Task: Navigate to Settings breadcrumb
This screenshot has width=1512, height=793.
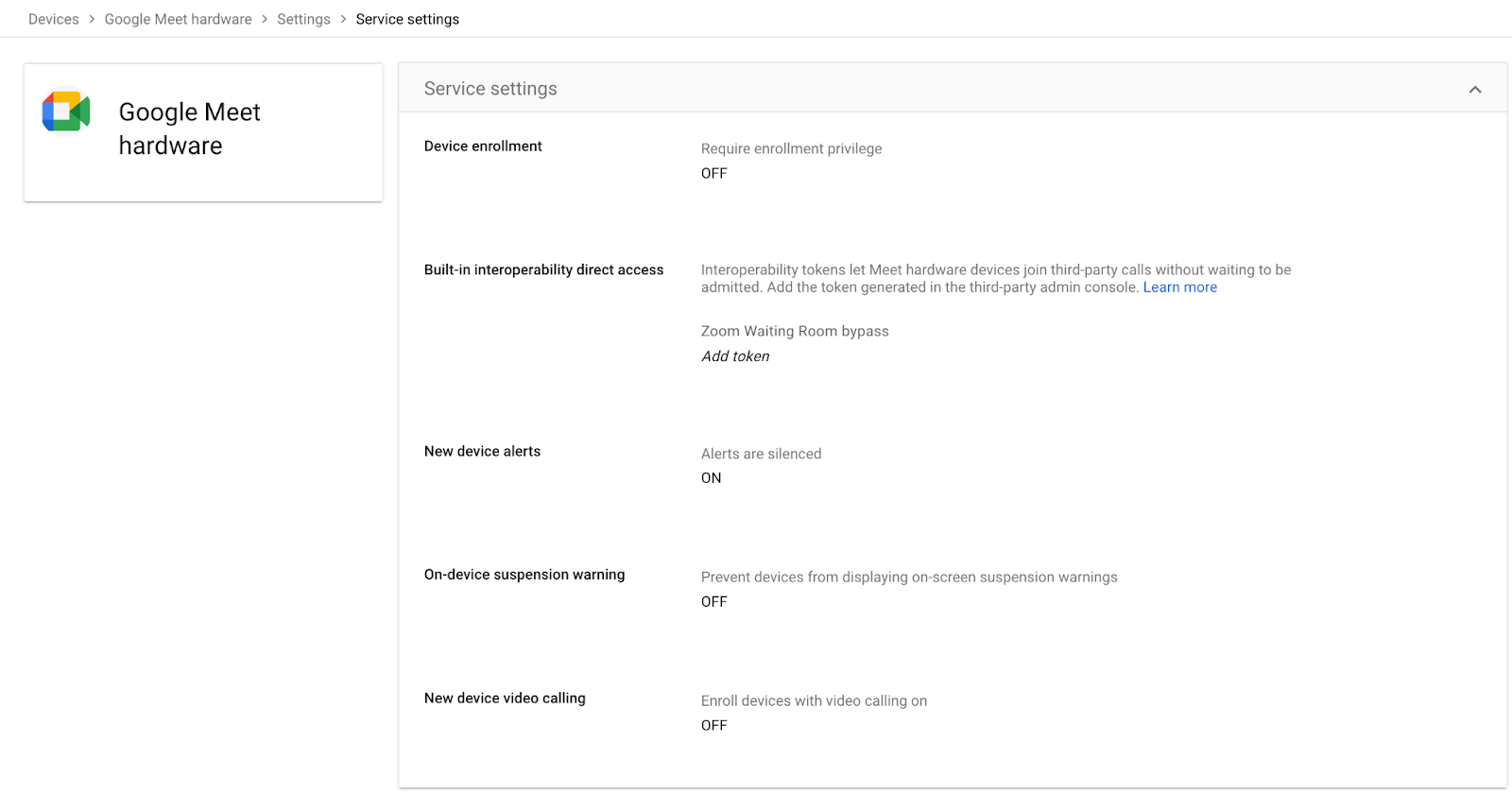Action: [x=303, y=19]
